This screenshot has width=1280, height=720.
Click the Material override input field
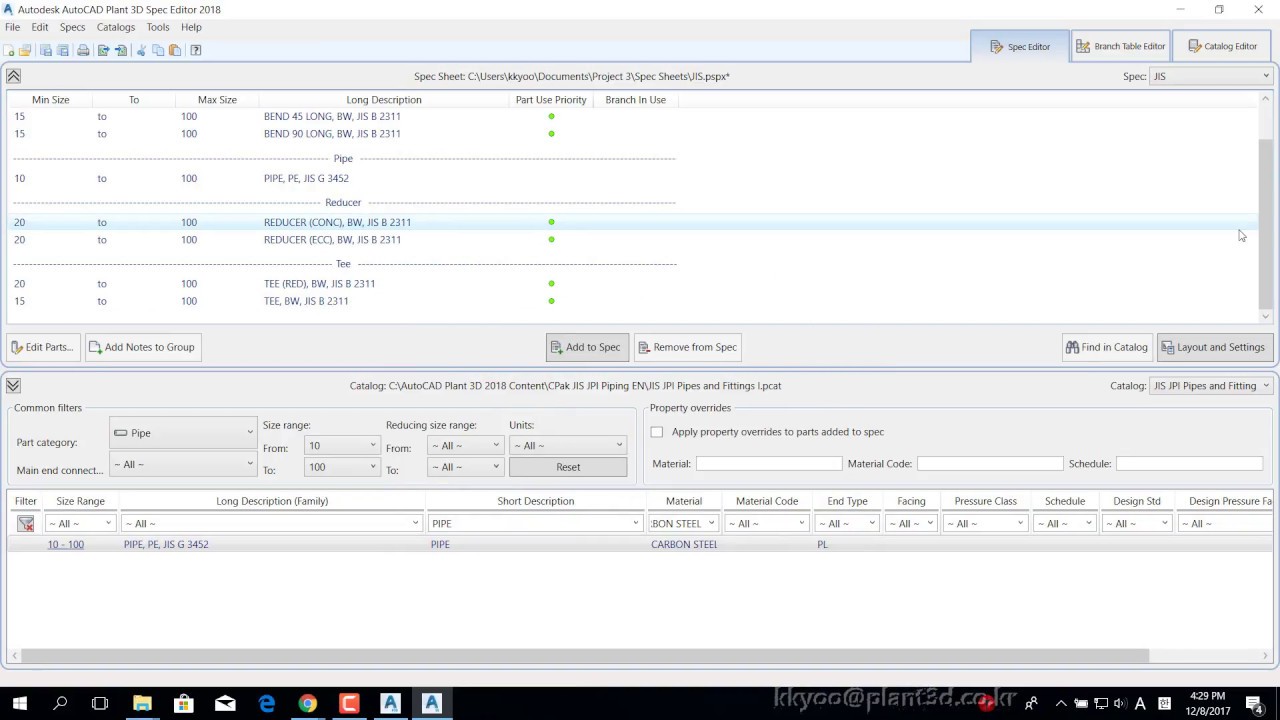pos(769,464)
